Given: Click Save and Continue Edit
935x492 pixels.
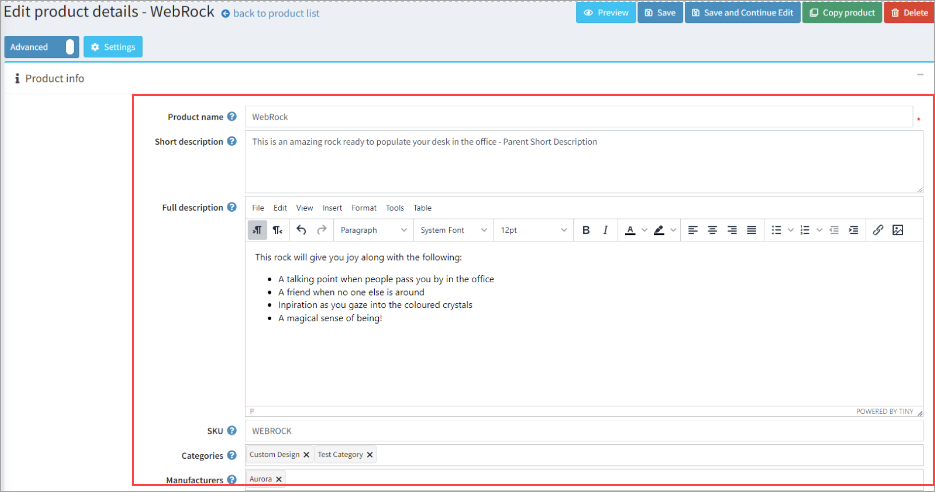Looking at the screenshot, I should click(x=742, y=13).
